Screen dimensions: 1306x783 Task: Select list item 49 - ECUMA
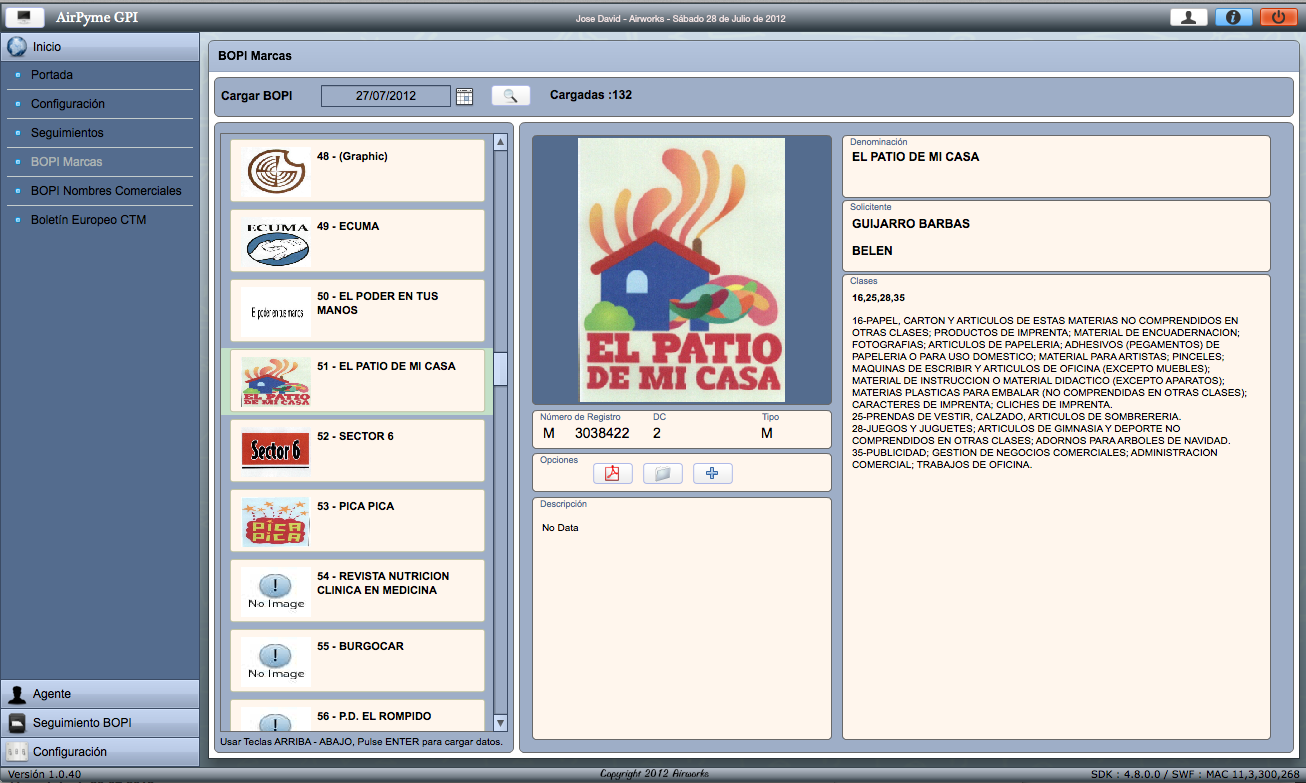pyautogui.click(x=357, y=241)
